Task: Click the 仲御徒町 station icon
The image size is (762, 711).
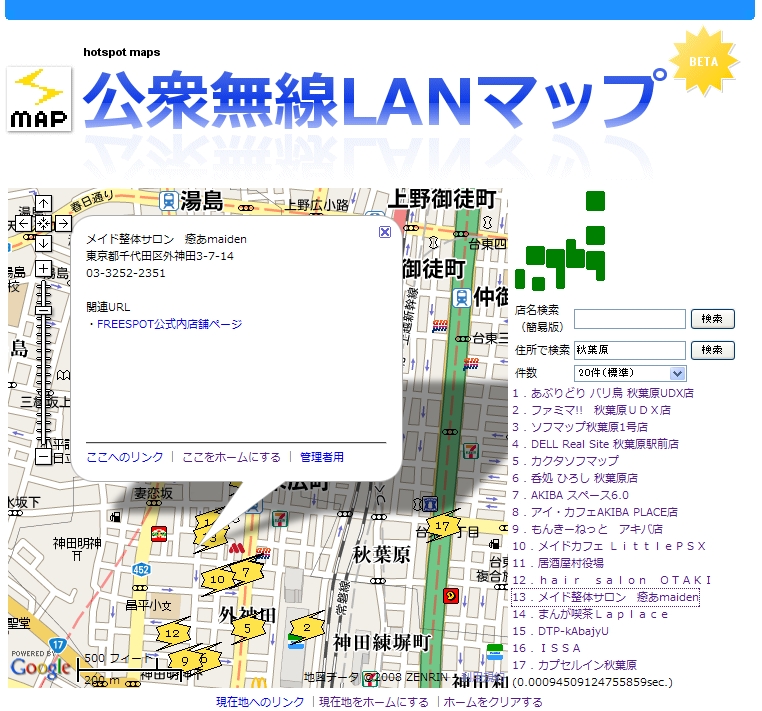Action: click(461, 297)
